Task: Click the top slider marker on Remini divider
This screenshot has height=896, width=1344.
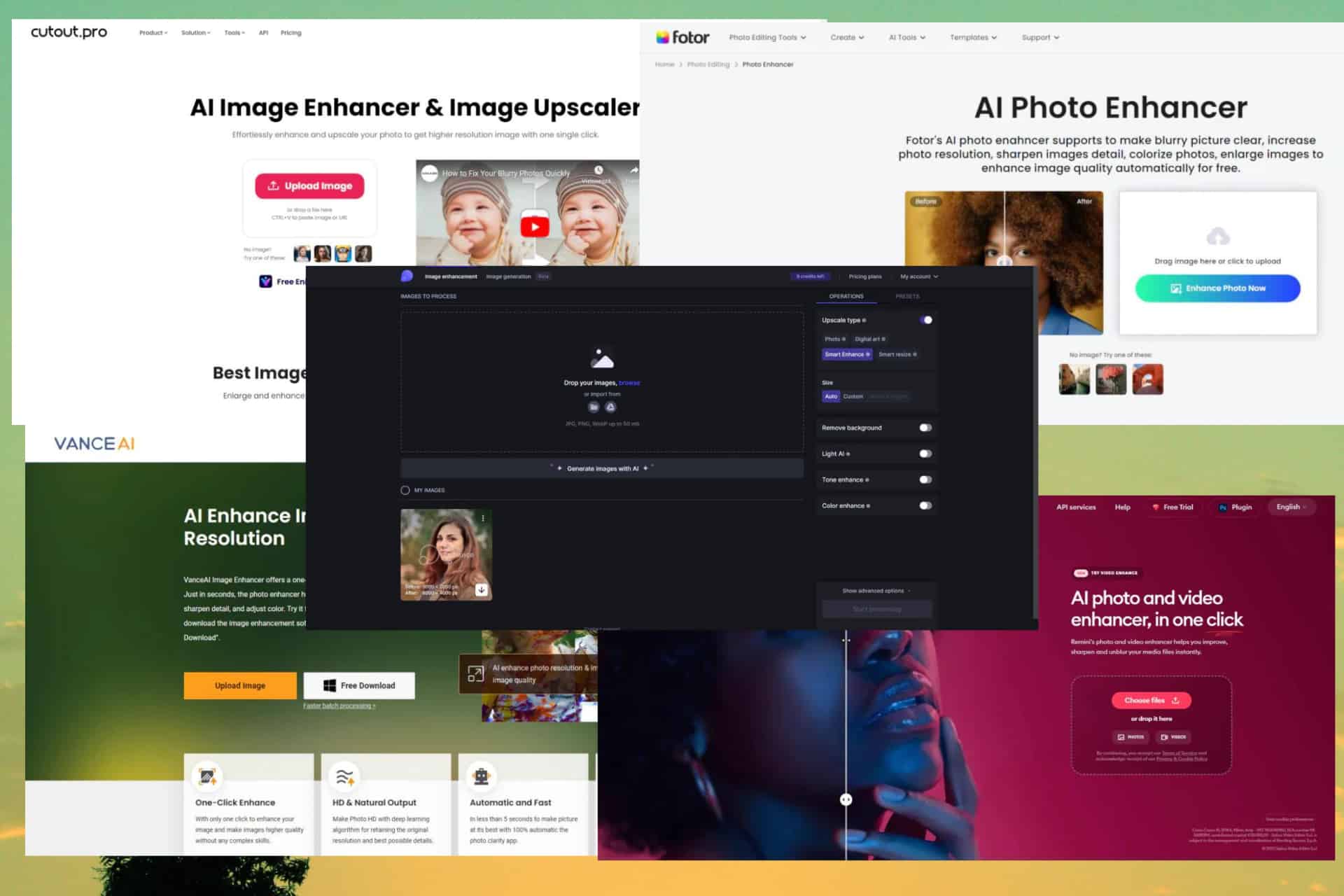Action: [x=846, y=640]
